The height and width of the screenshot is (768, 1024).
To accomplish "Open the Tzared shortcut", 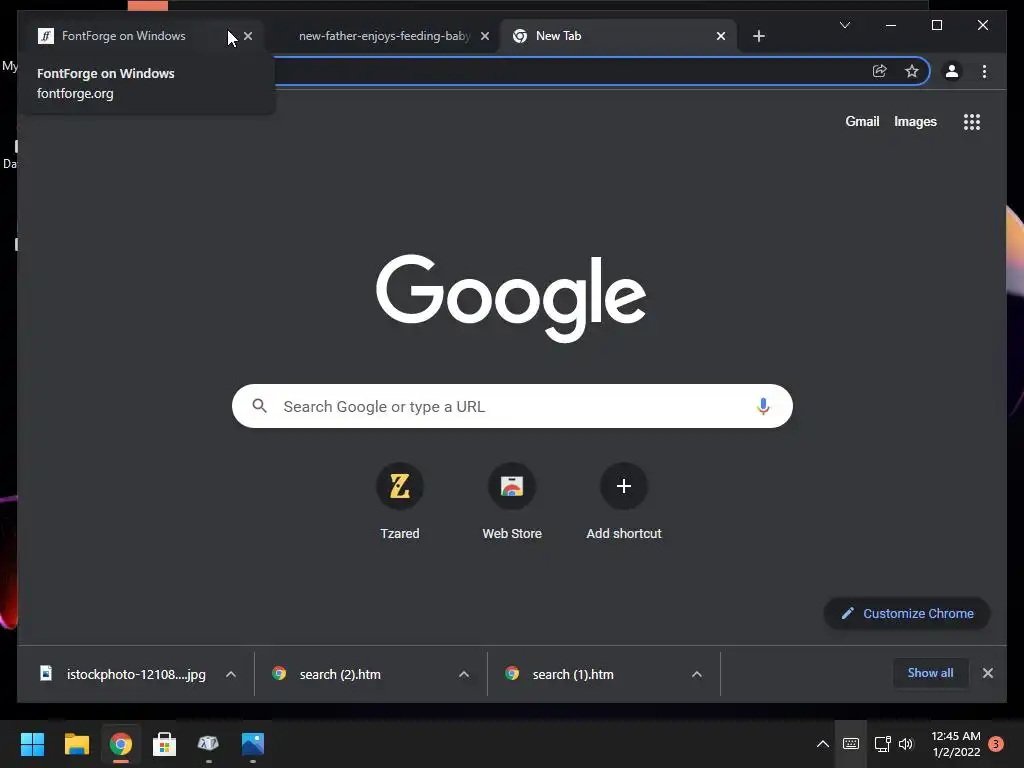I will tap(400, 502).
